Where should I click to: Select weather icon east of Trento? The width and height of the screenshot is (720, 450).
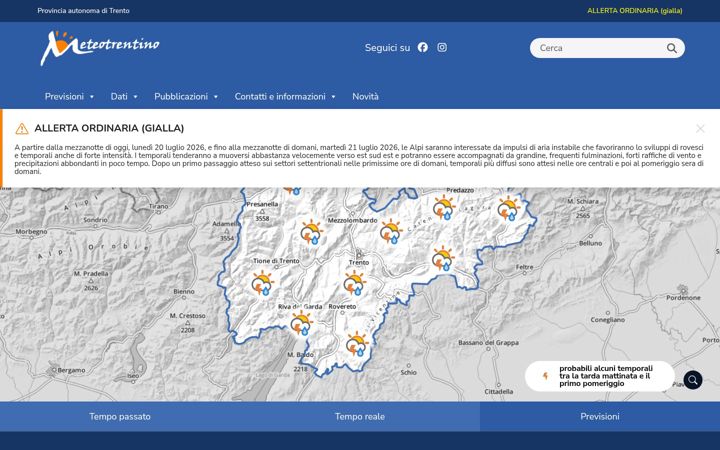[443, 258]
